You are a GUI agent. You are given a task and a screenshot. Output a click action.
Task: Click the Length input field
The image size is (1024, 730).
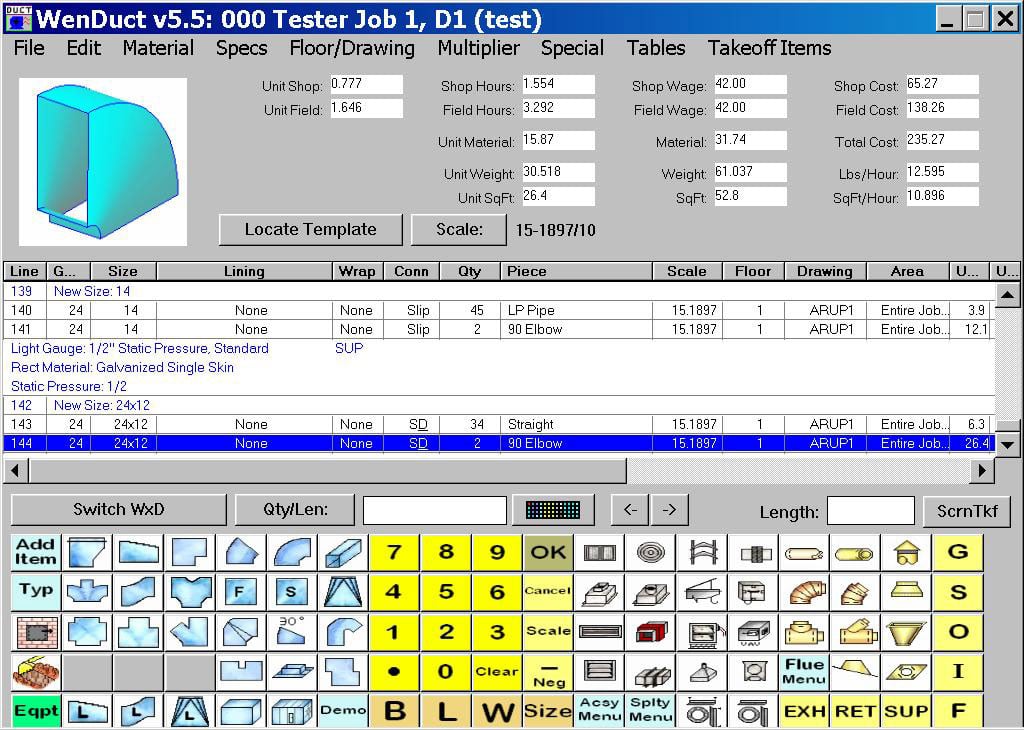coord(870,511)
